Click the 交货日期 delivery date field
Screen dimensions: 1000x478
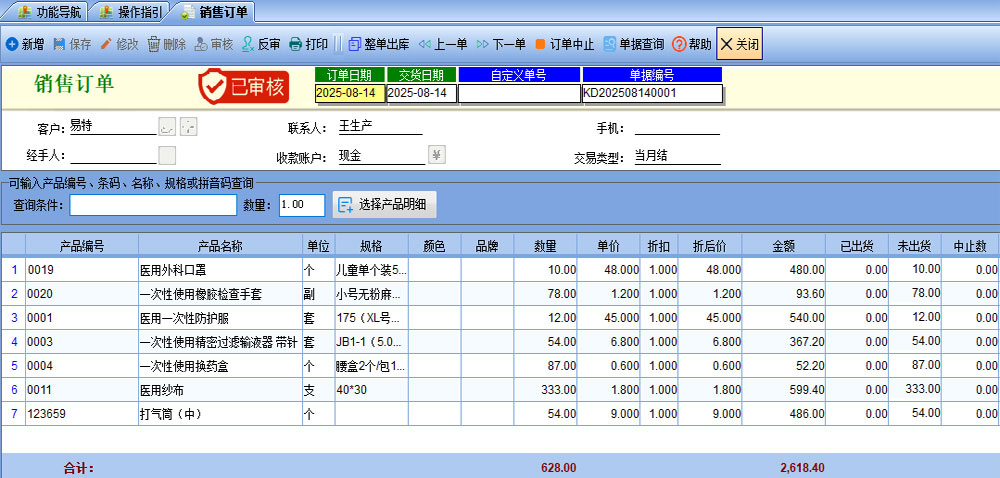[421, 93]
